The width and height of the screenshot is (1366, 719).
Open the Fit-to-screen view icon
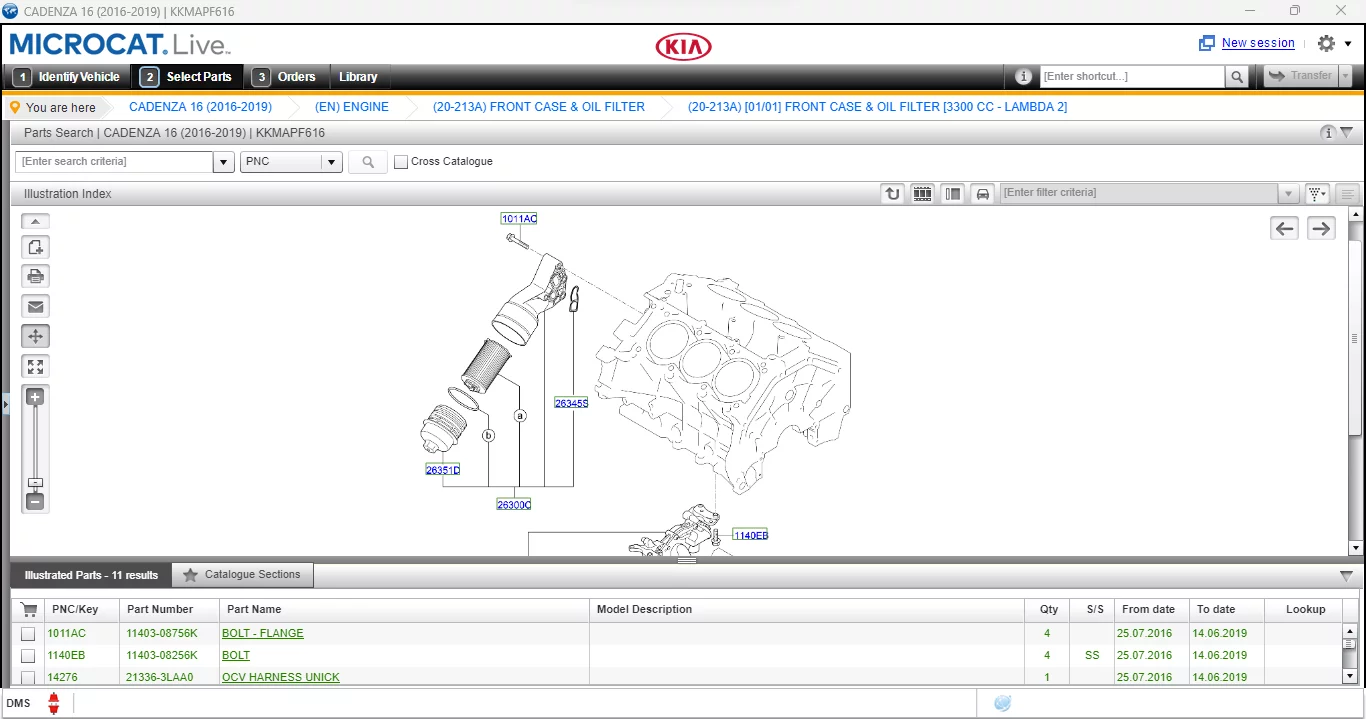tap(35, 366)
